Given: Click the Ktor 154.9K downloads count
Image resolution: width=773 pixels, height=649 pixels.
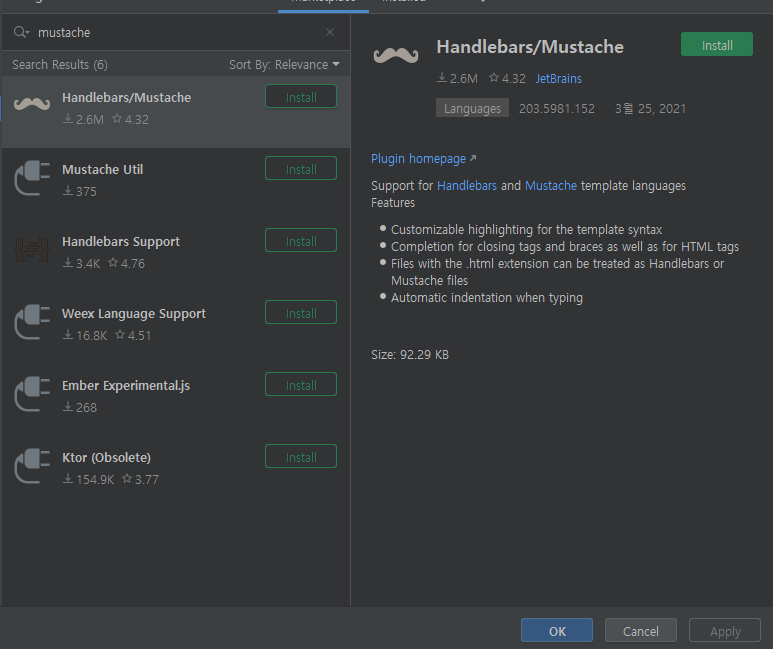Looking at the screenshot, I should click(x=89, y=479).
